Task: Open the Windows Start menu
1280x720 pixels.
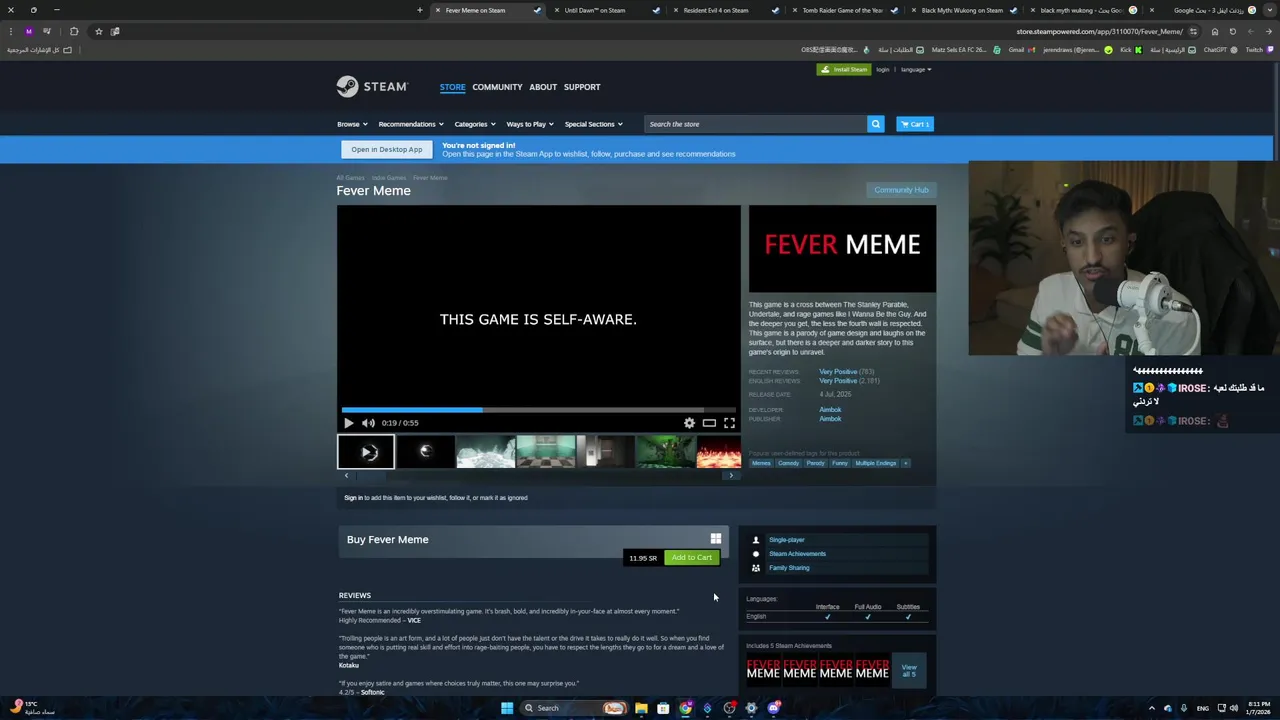Action: click(507, 708)
